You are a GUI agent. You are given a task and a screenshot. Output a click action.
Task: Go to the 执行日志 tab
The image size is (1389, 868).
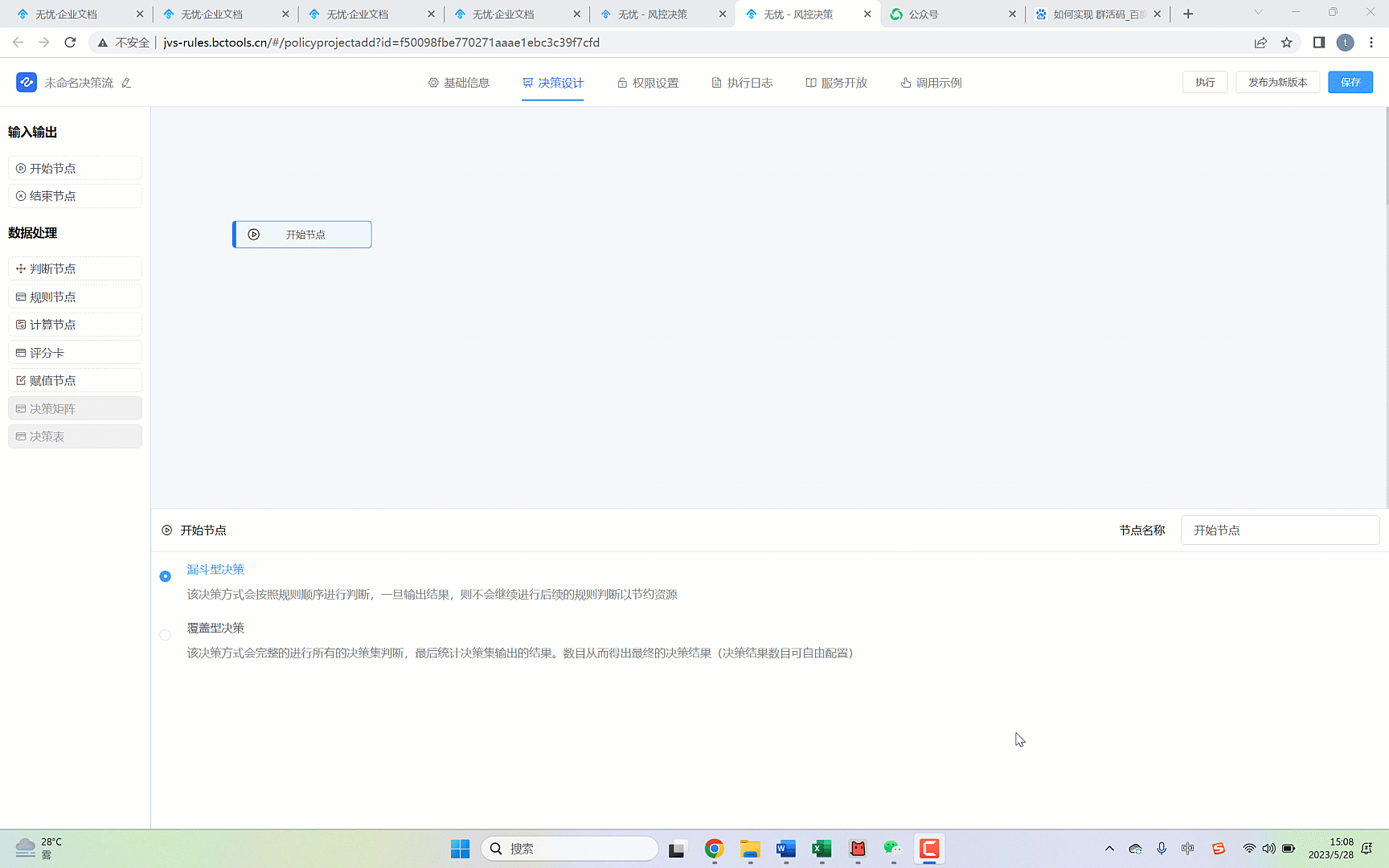coord(742,83)
